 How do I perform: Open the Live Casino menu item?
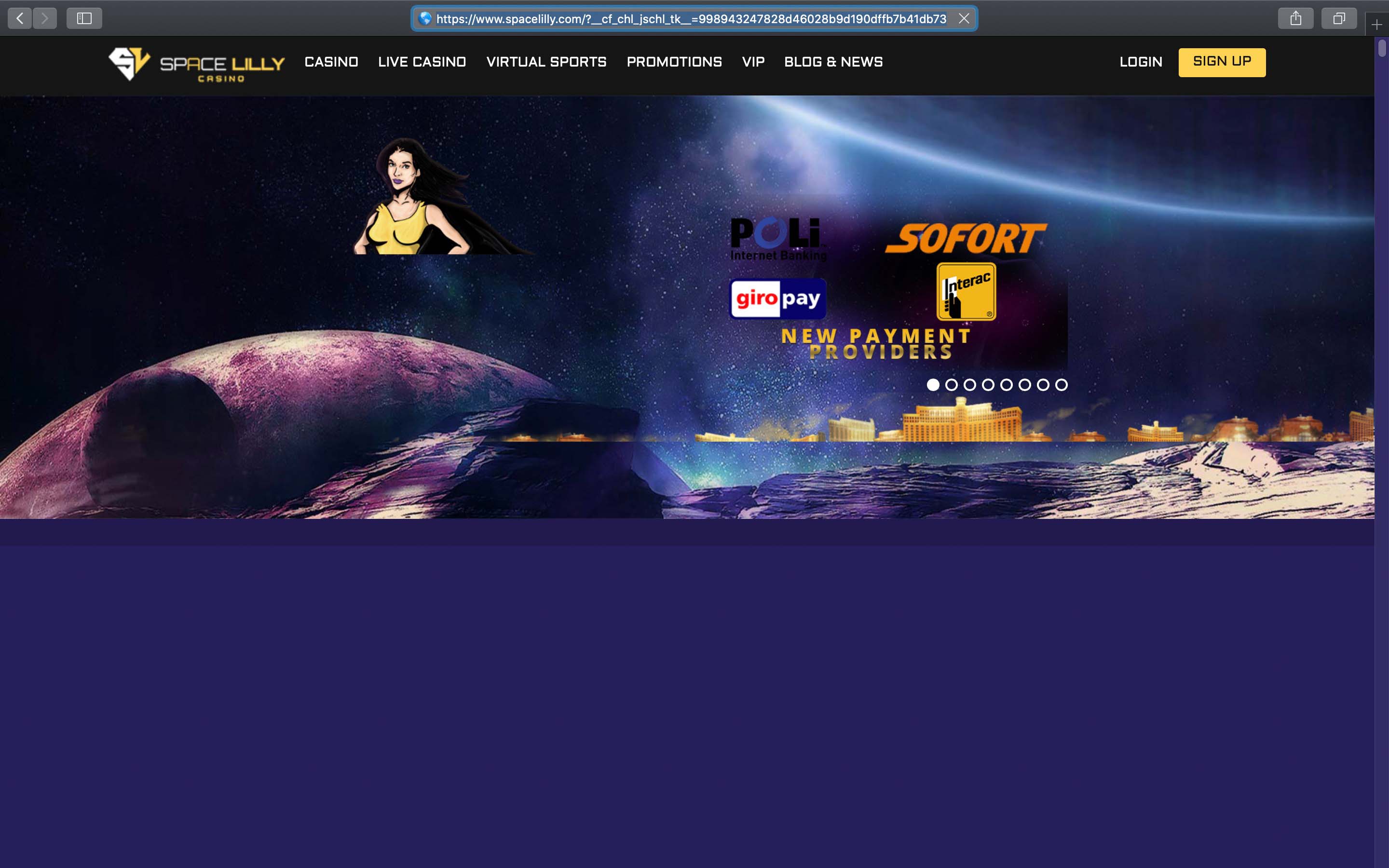point(422,62)
